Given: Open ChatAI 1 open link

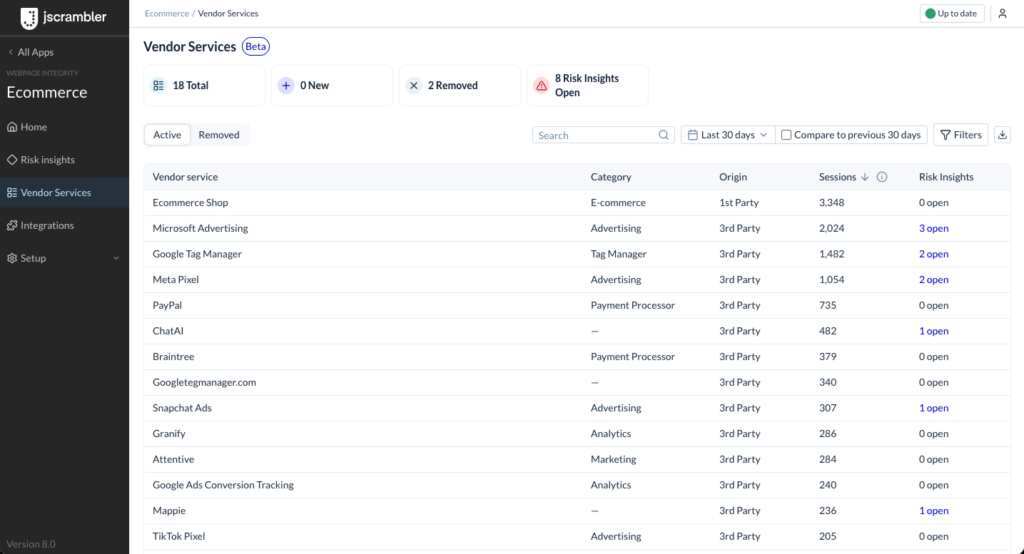Looking at the screenshot, I should 933,331.
